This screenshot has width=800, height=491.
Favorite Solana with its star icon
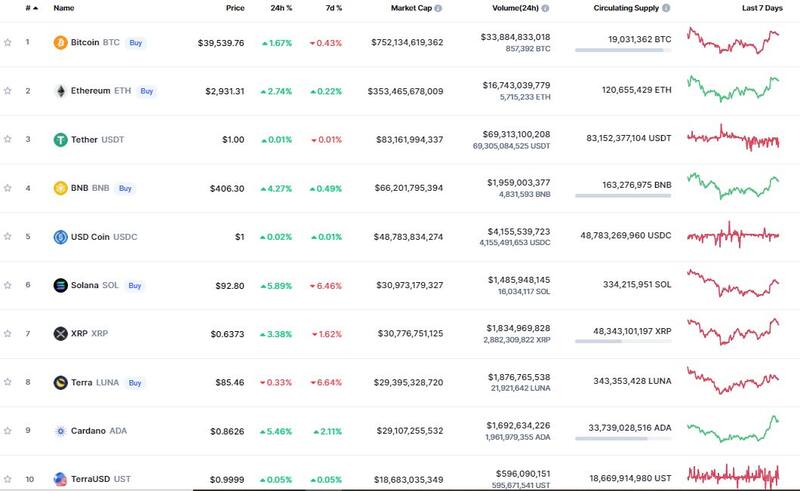pyautogui.click(x=8, y=285)
